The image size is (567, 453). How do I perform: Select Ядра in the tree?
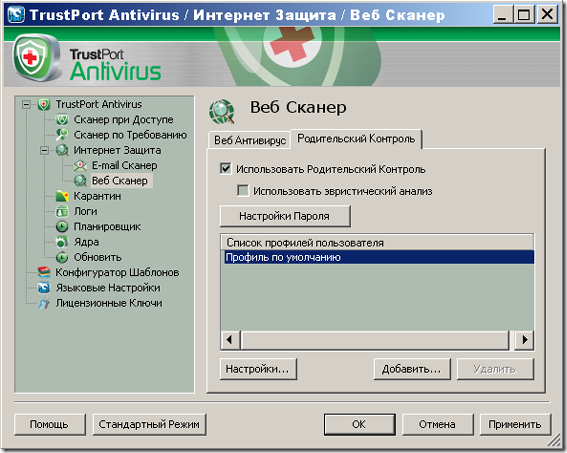86,242
